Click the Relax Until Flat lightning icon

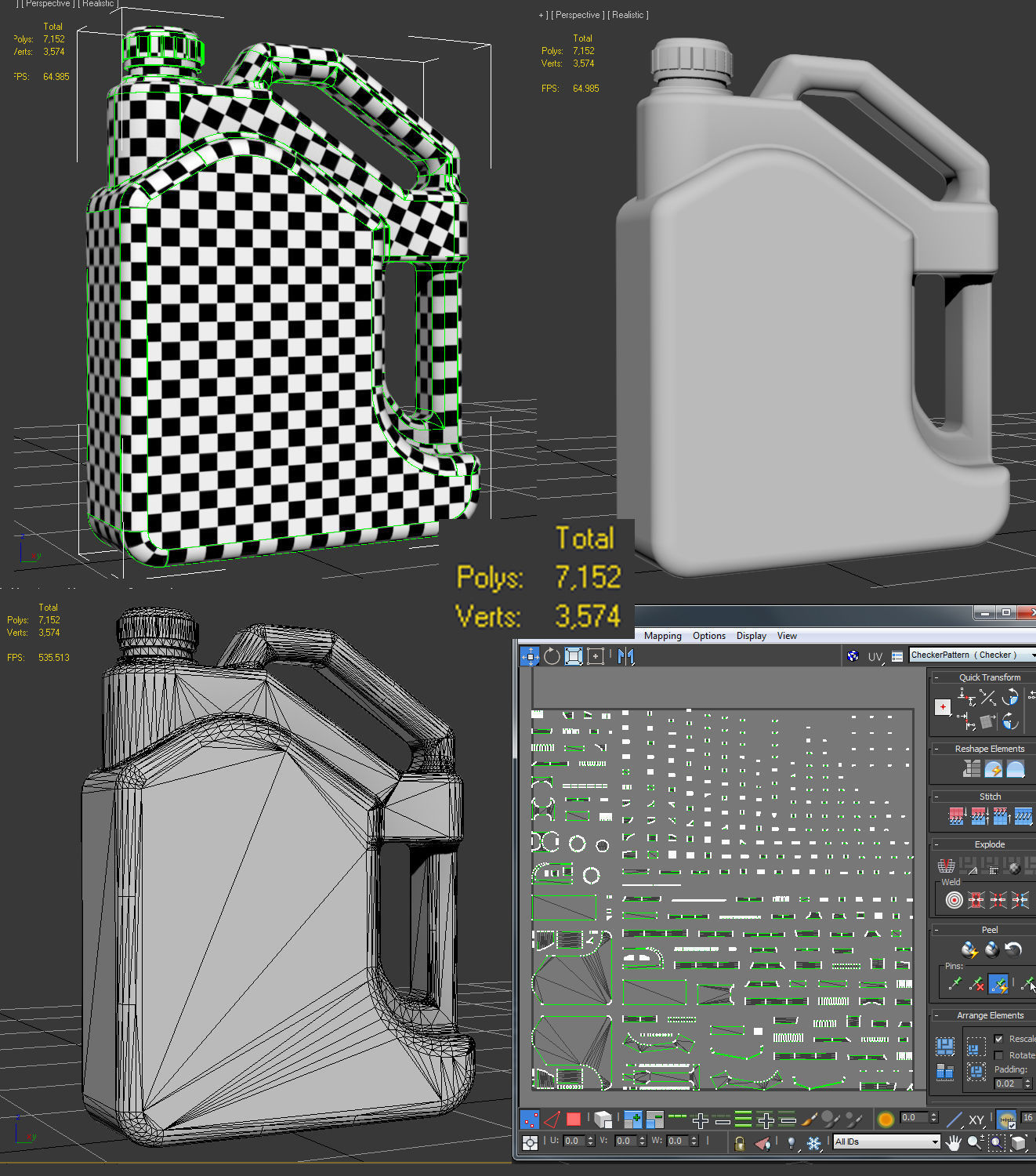pos(994,769)
